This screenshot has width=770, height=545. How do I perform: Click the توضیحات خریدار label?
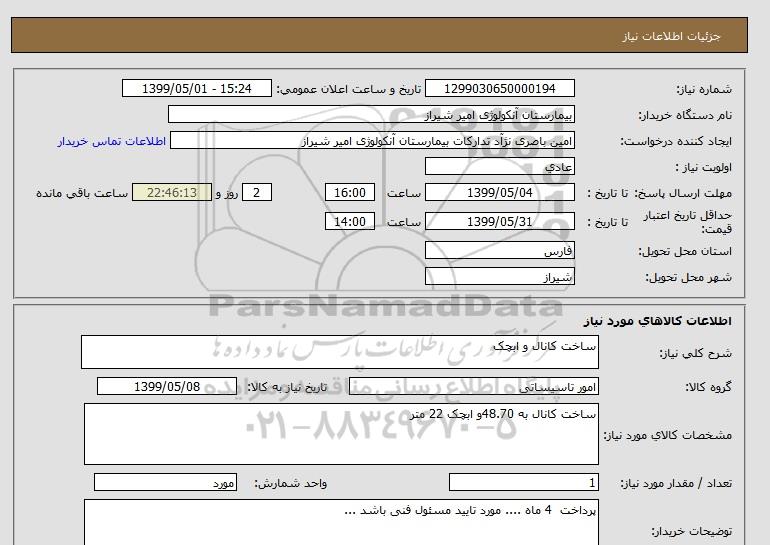[691, 531]
